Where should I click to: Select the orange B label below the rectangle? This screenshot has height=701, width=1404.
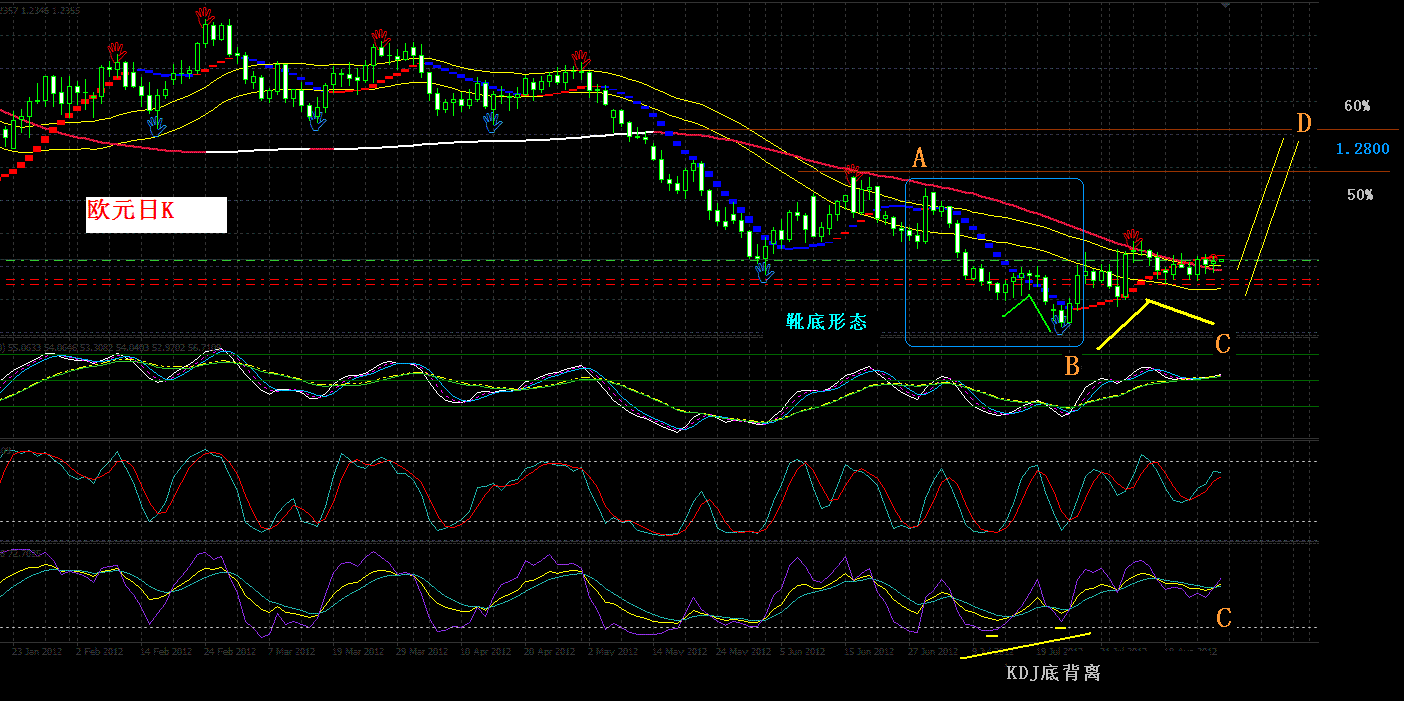(1072, 366)
